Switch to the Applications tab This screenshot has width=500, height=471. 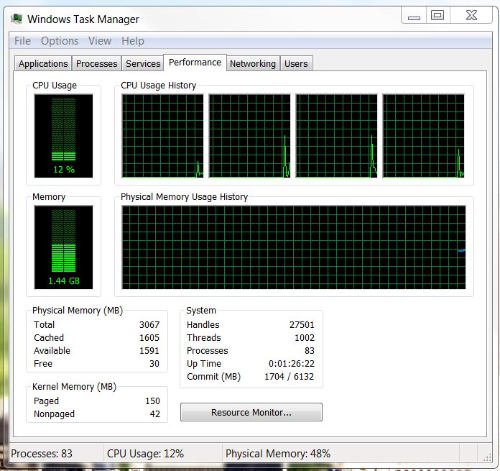[x=43, y=64]
